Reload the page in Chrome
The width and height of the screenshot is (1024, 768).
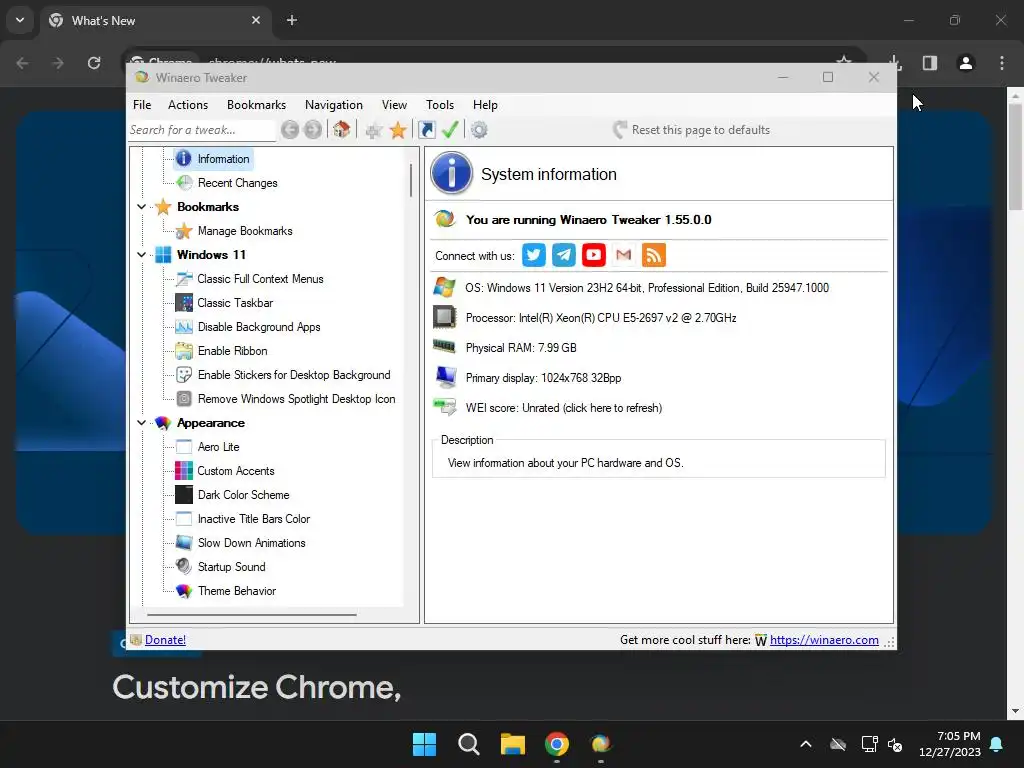click(x=94, y=63)
